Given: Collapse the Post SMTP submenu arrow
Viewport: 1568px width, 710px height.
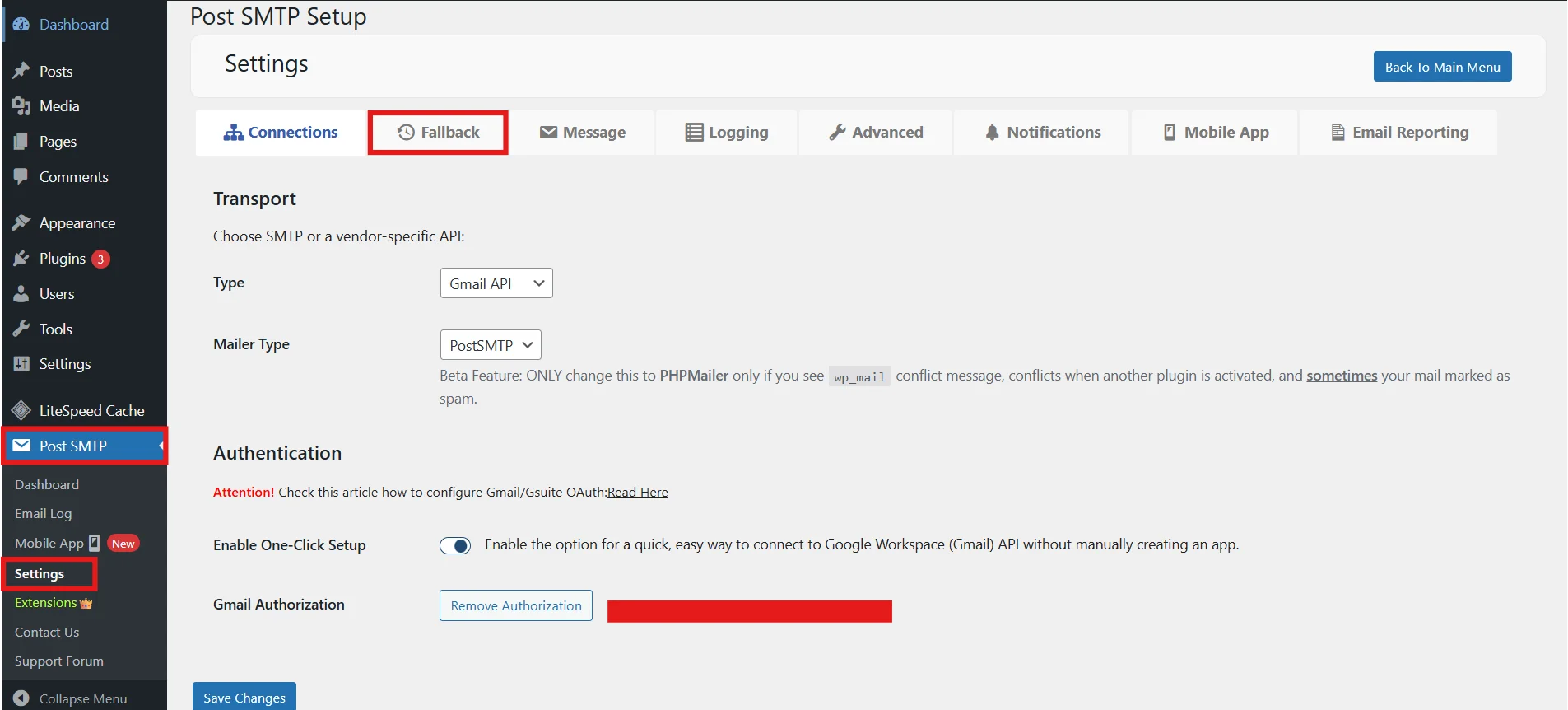Looking at the screenshot, I should tap(161, 446).
